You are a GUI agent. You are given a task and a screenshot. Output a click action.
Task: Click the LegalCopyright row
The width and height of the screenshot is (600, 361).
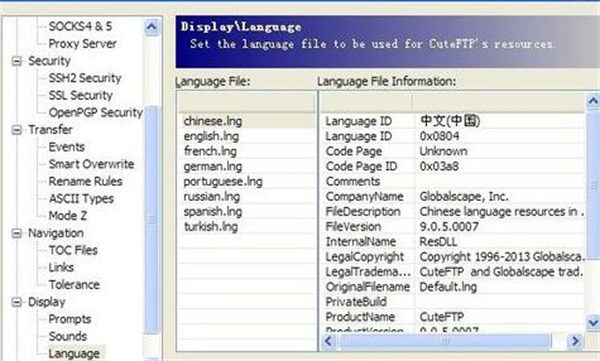[x=453, y=257]
